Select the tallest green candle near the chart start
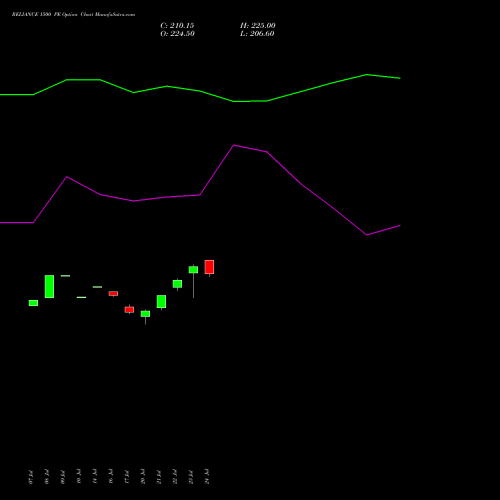The height and width of the screenshot is (500, 500). [x=49, y=286]
